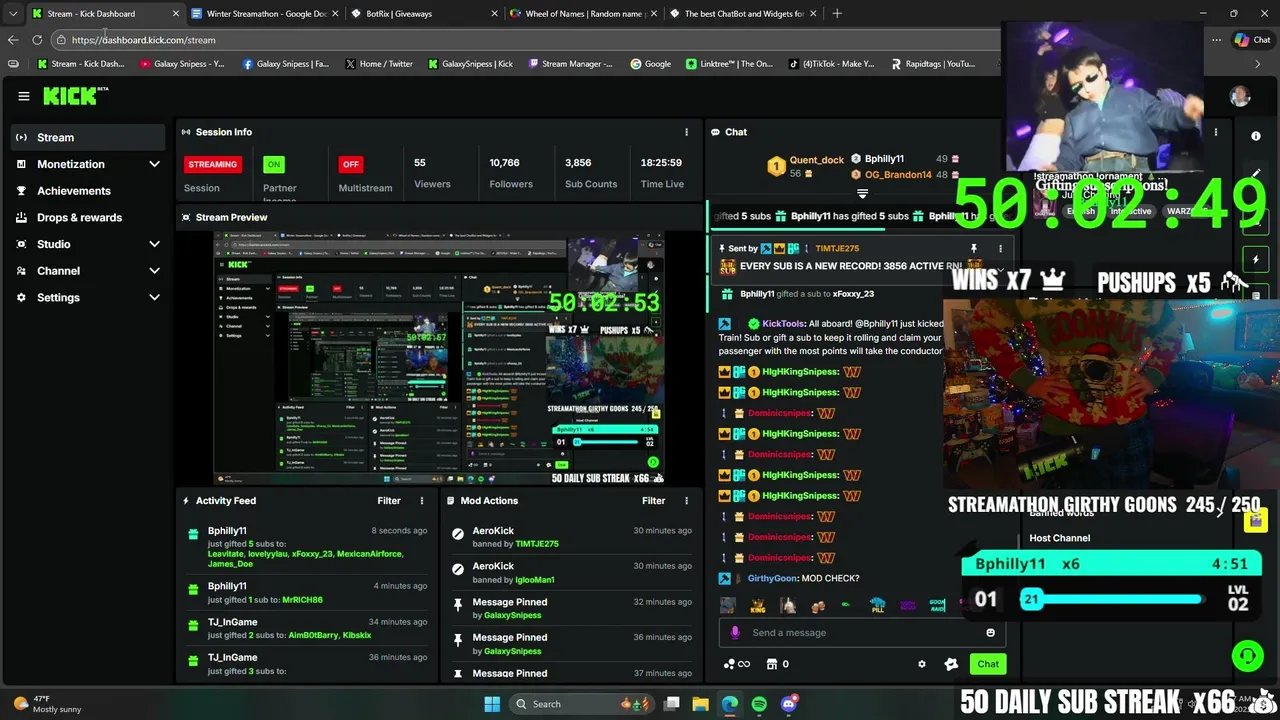Open the Activity Feed Filter dropdown
This screenshot has width=1280, height=720.
(x=389, y=501)
